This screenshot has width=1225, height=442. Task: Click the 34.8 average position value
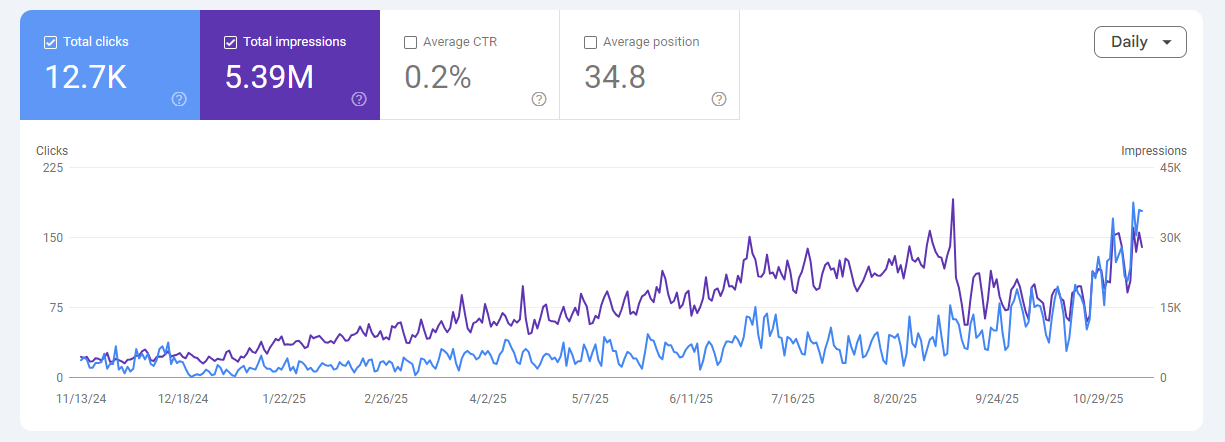614,77
